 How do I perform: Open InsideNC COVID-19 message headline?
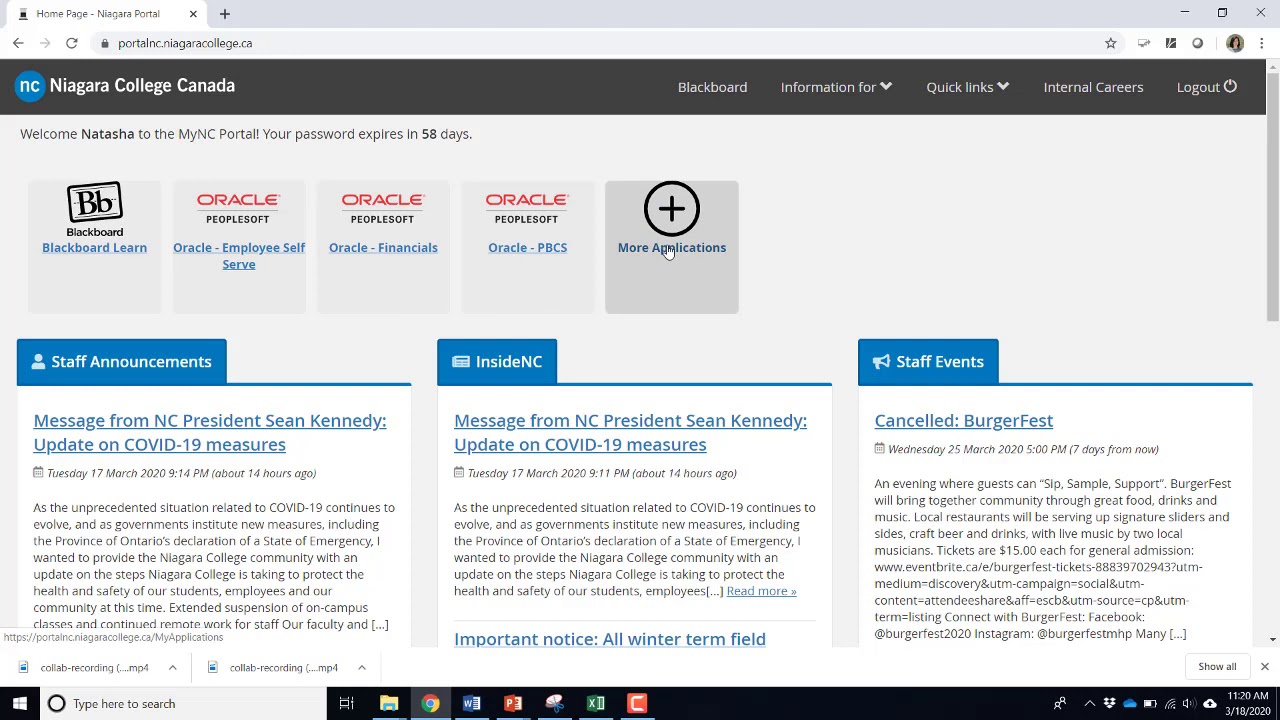(x=630, y=432)
